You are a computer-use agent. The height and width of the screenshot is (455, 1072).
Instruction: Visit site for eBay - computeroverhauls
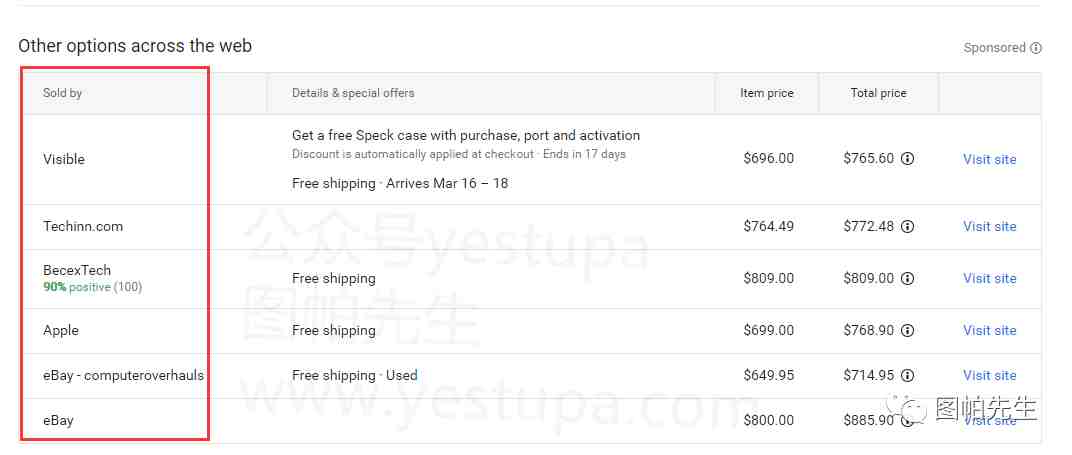989,375
